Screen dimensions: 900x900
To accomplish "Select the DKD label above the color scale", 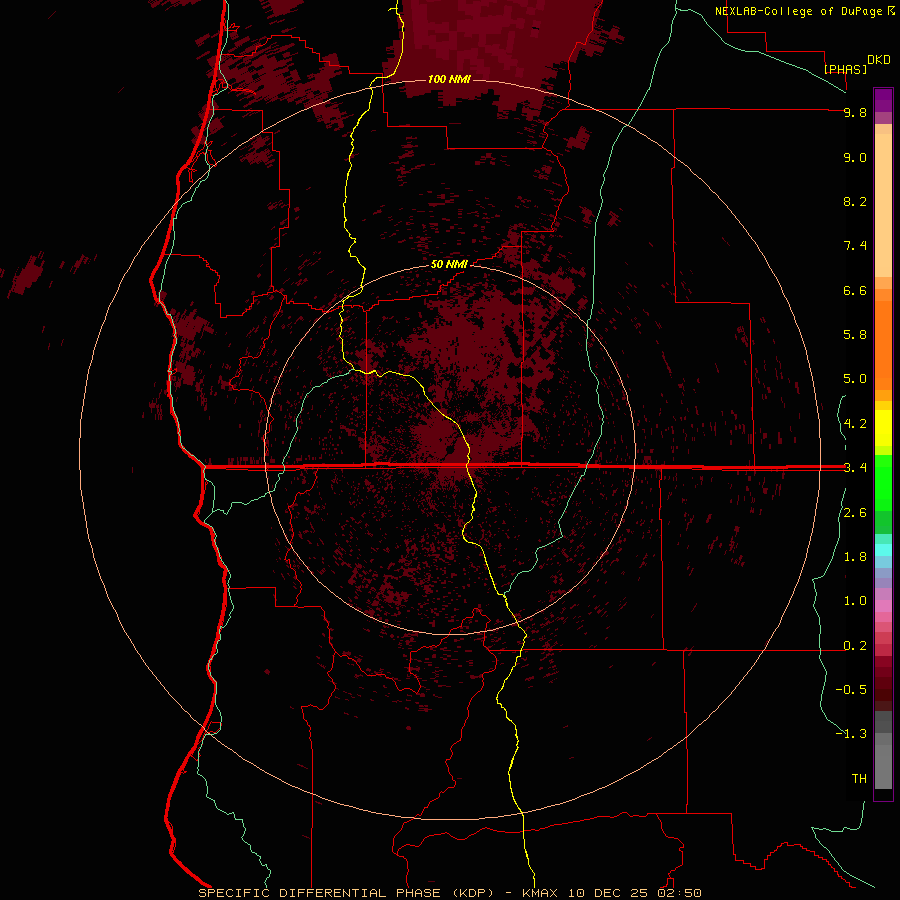I will point(879,60).
